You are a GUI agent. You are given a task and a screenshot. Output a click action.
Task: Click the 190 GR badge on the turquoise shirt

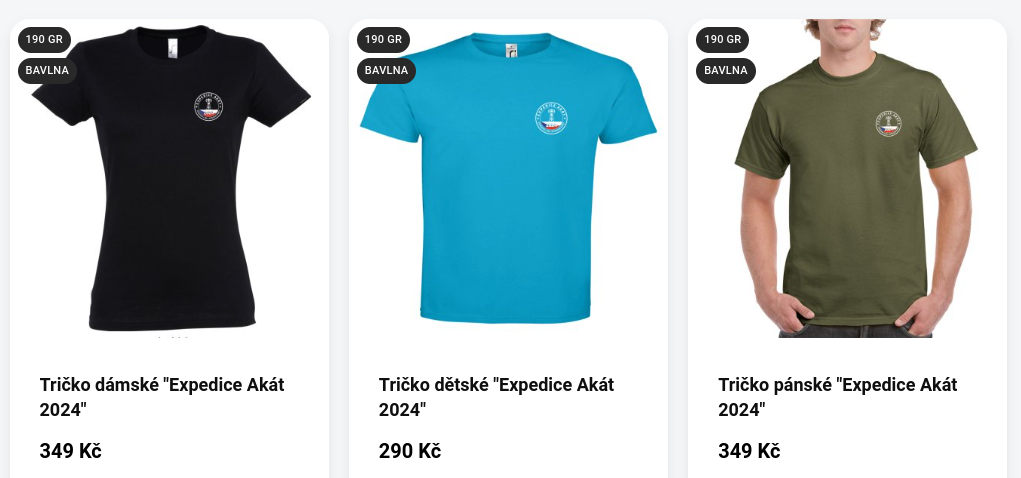(384, 40)
